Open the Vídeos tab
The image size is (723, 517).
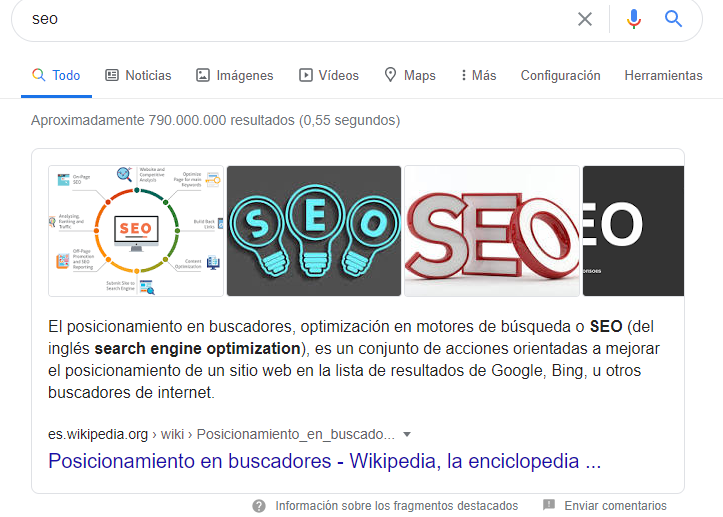[x=328, y=75]
